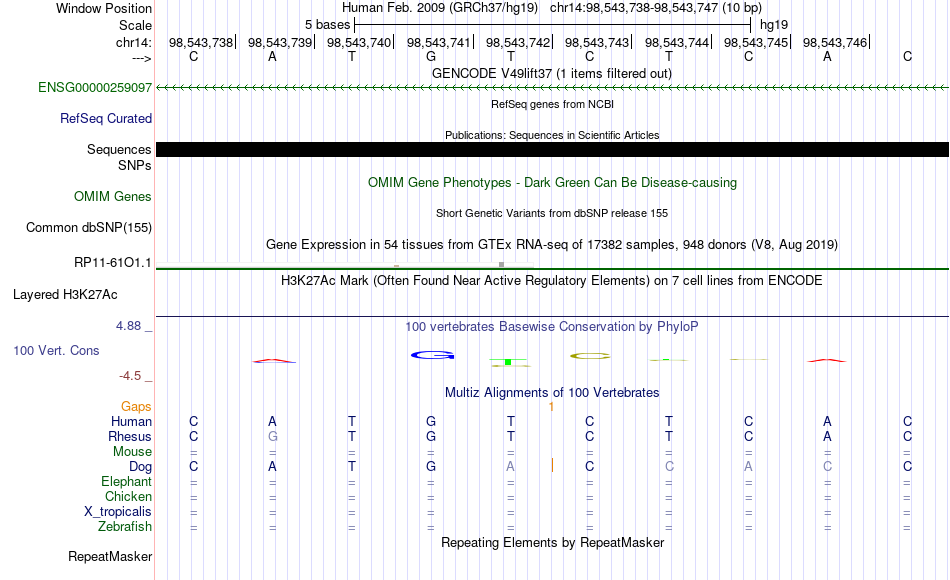
Task: Open the OMIM Genes track label
Action: coord(112,196)
